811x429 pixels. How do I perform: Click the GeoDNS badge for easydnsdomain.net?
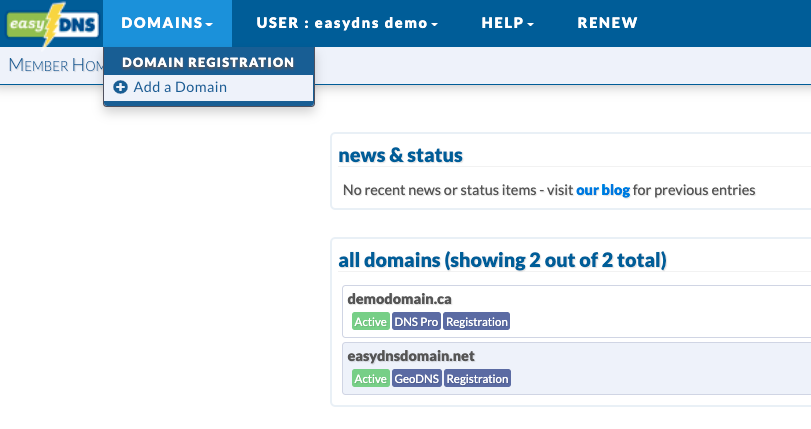coord(416,378)
